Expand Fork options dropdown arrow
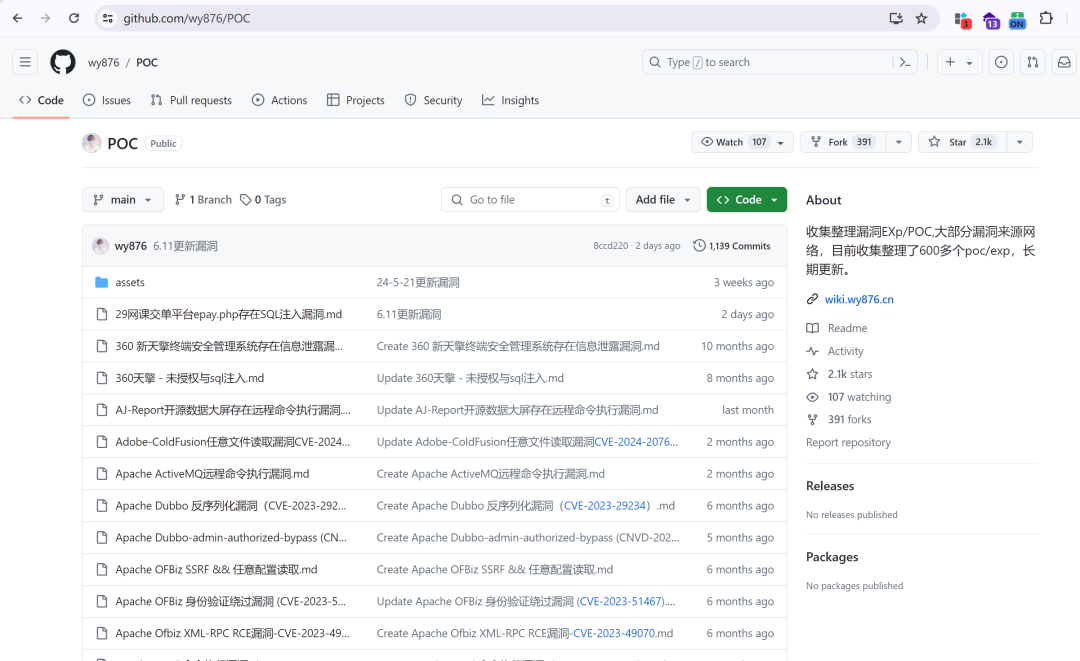Viewport: 1080px width, 661px height. tap(898, 142)
